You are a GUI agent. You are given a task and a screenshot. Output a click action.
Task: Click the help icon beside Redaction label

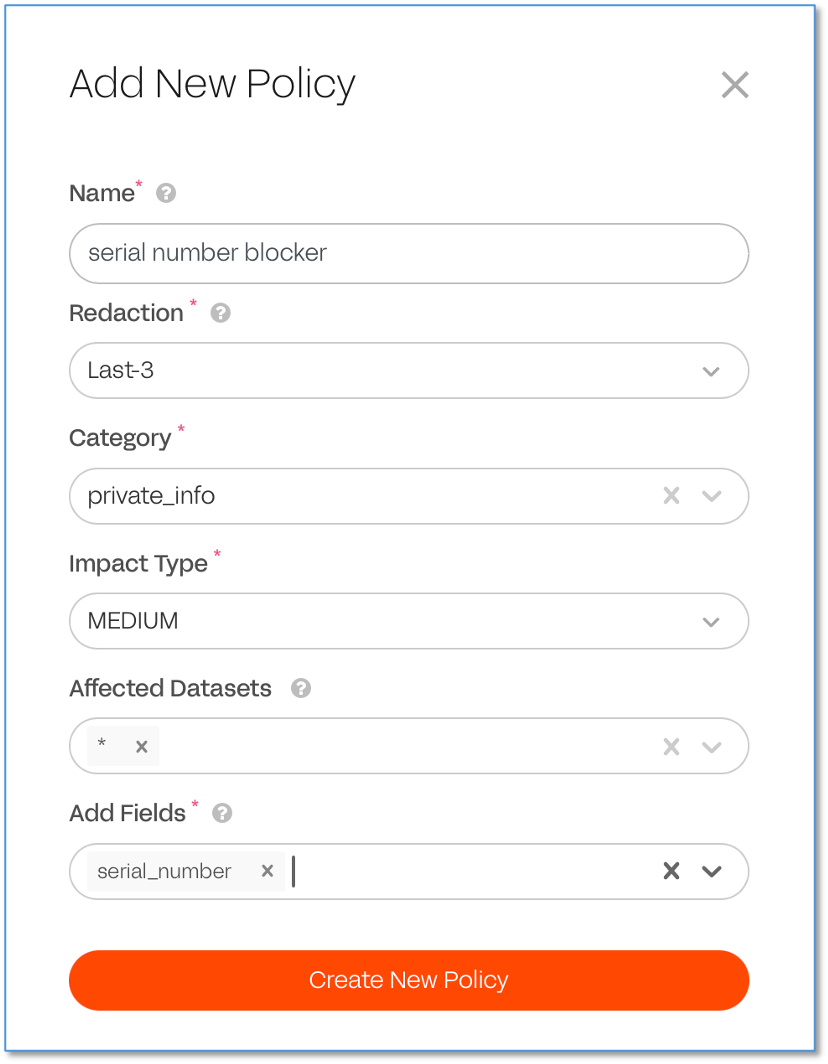(221, 313)
